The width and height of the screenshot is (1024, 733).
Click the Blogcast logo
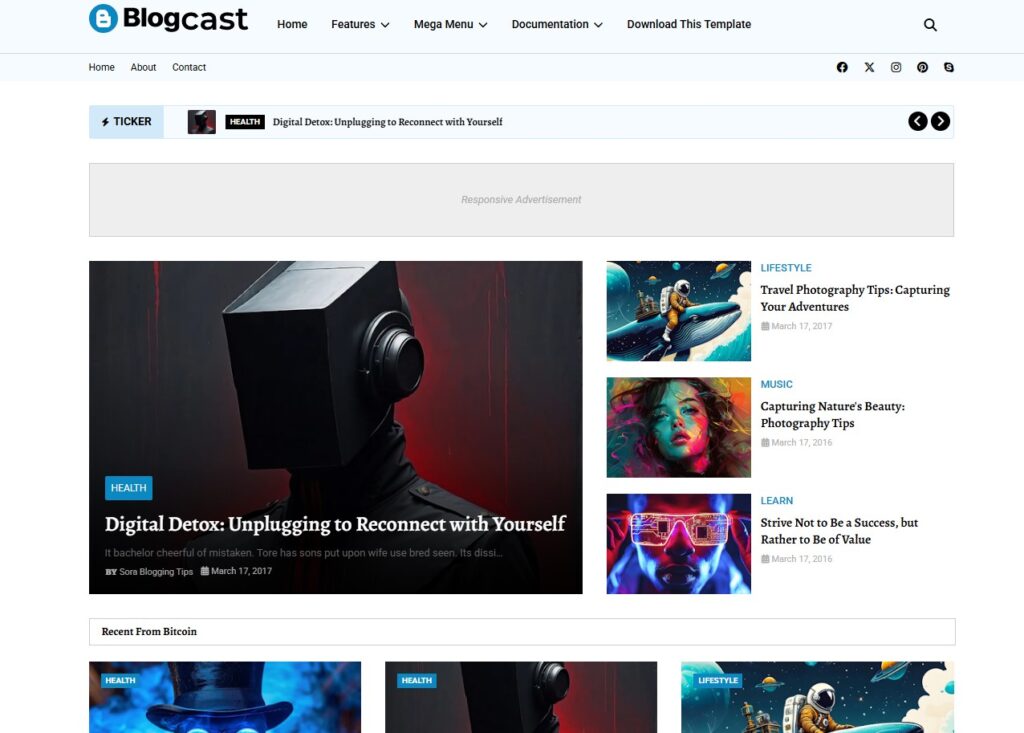tap(168, 19)
